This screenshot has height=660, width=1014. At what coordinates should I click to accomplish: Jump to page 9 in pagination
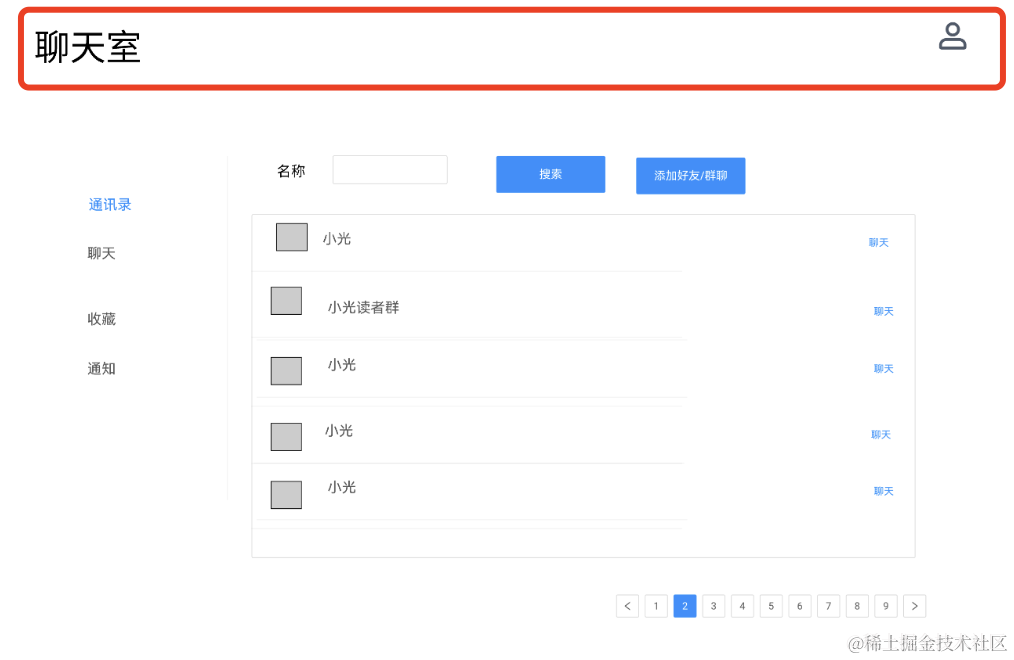886,606
